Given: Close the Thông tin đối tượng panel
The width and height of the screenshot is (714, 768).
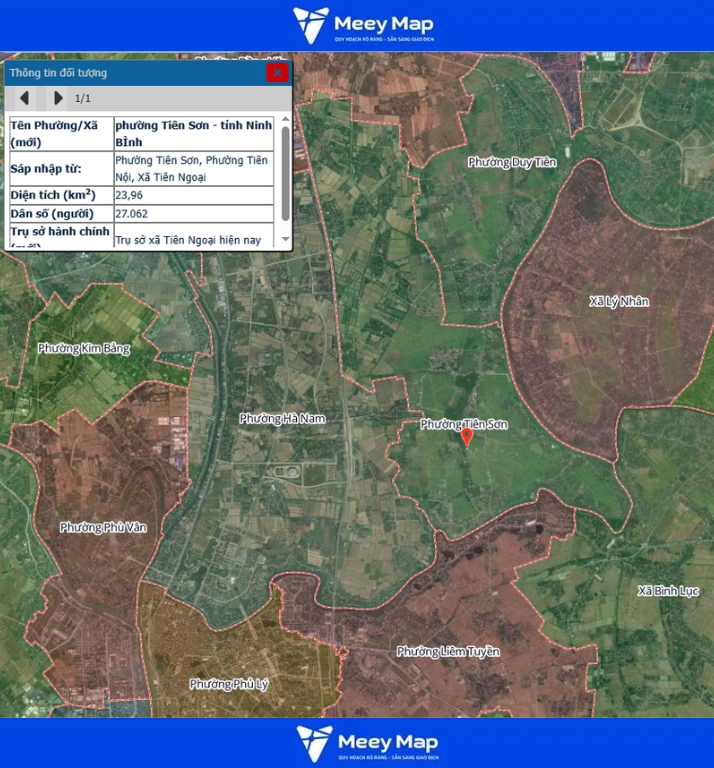Looking at the screenshot, I should [x=277, y=72].
